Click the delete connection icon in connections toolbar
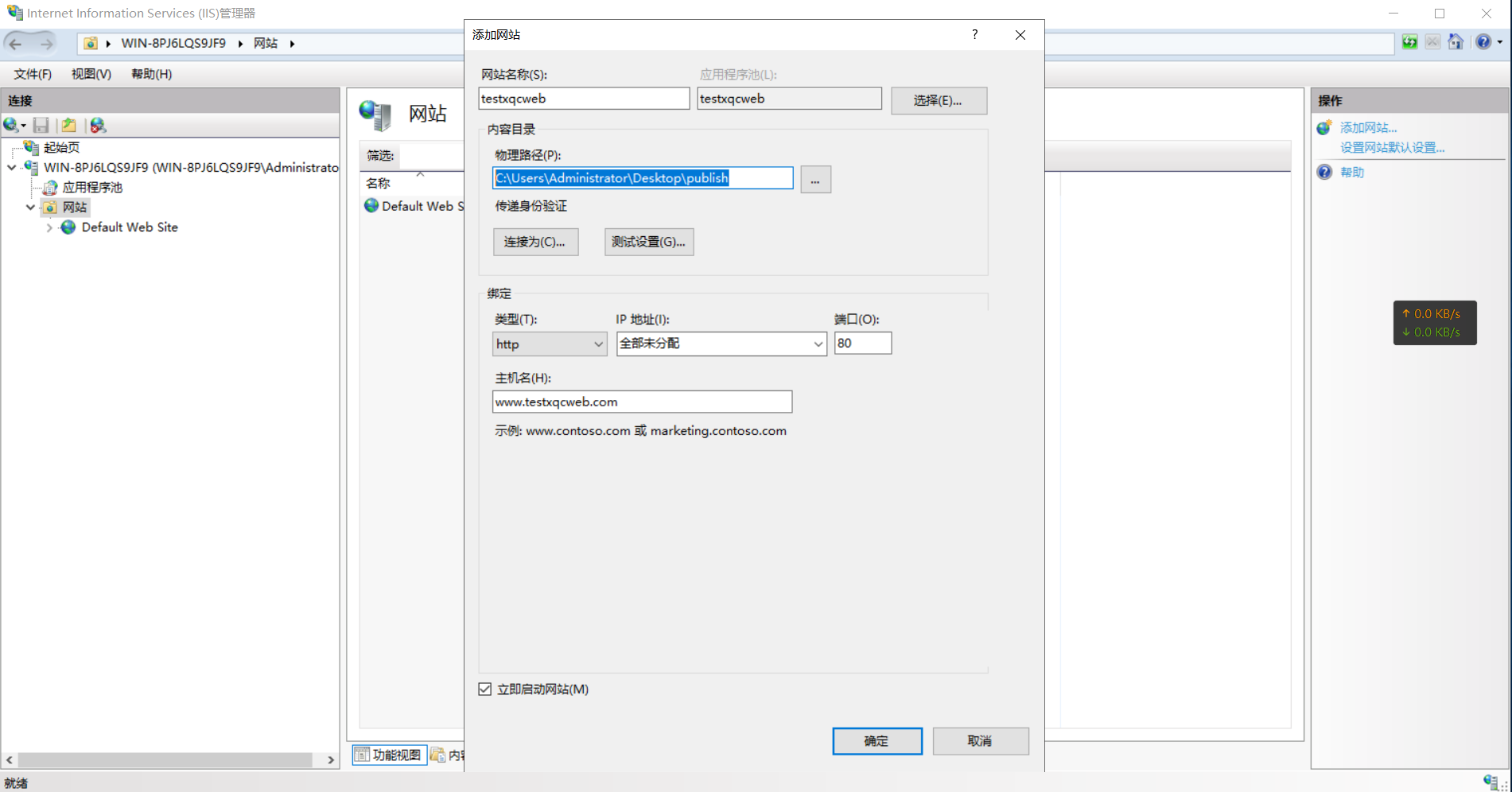 [98, 125]
